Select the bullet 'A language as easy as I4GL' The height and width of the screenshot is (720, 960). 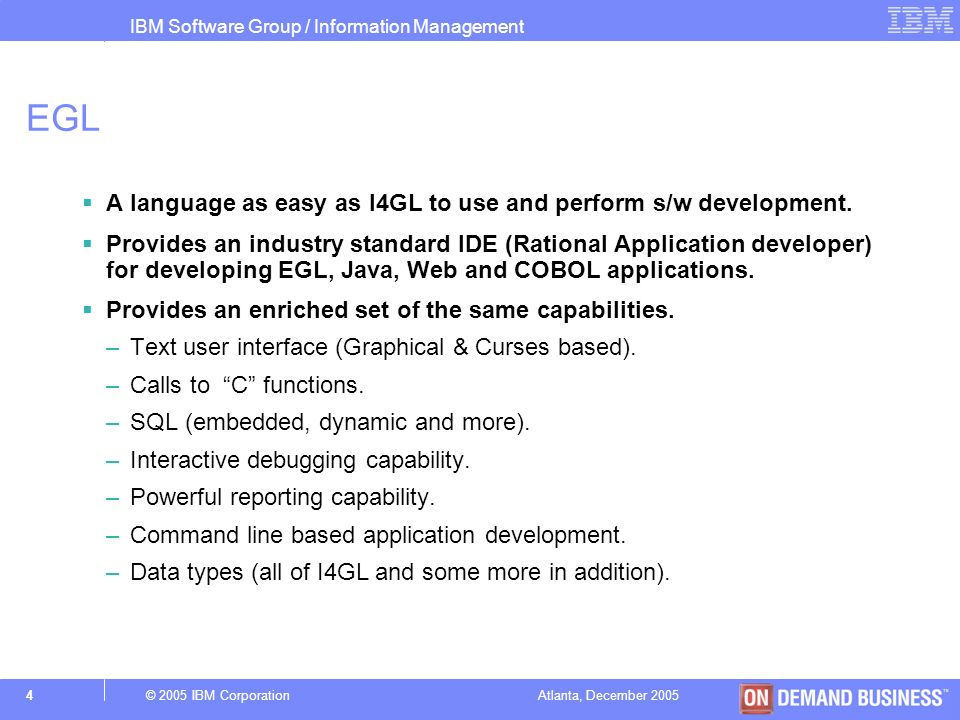click(x=479, y=203)
